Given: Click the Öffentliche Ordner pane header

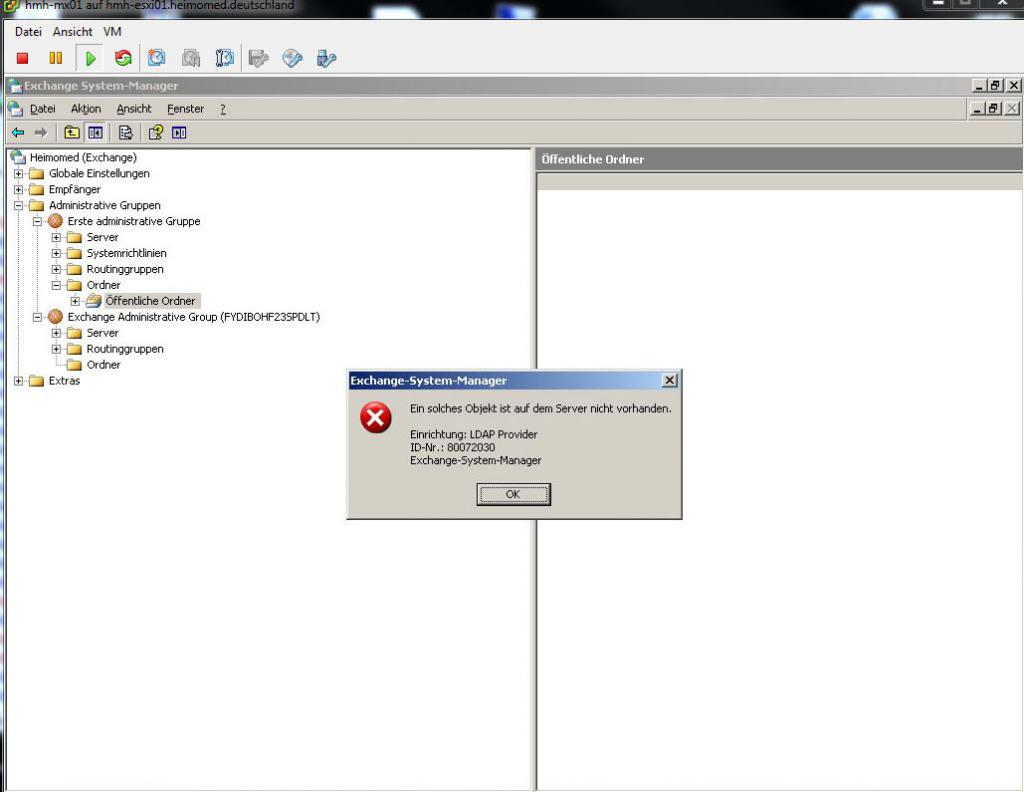Looking at the screenshot, I should click(x=778, y=159).
